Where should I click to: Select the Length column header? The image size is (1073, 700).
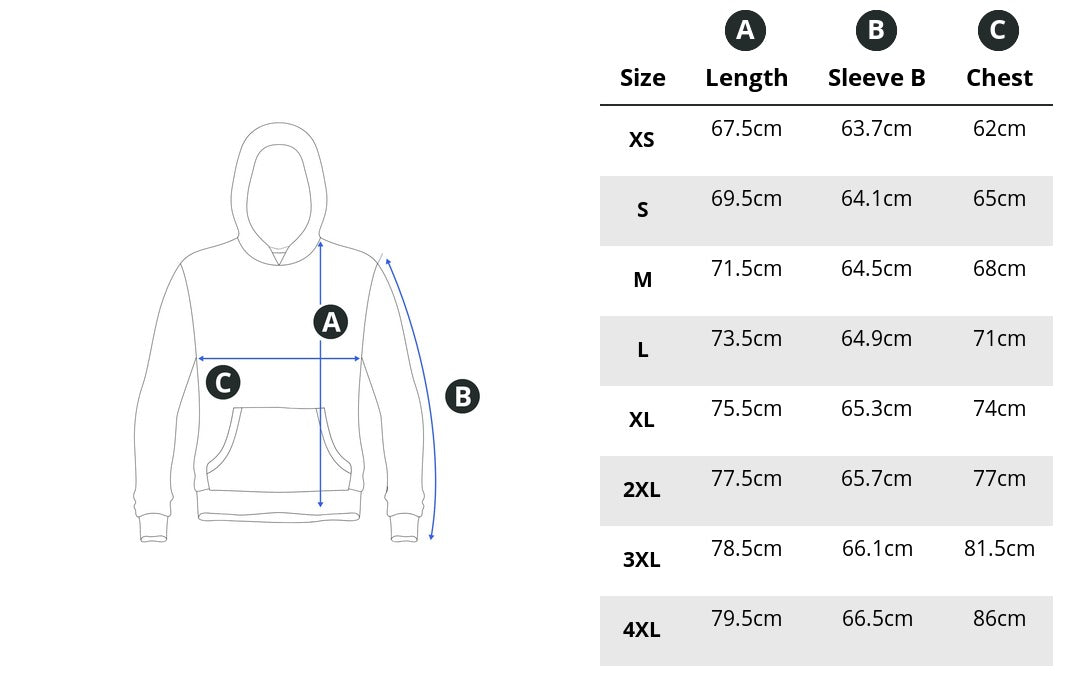coord(746,78)
